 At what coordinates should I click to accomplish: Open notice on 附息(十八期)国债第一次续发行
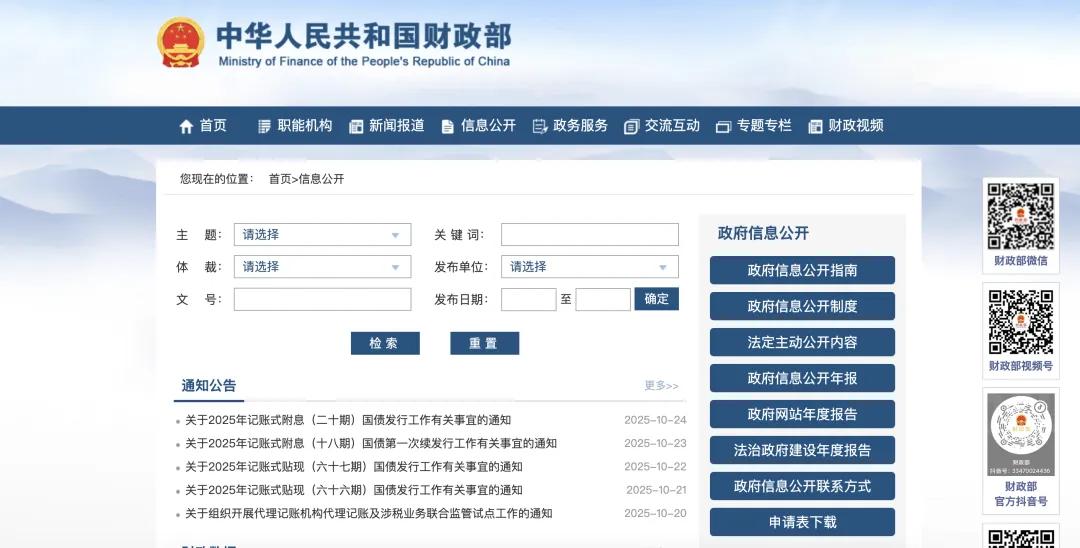point(371,443)
